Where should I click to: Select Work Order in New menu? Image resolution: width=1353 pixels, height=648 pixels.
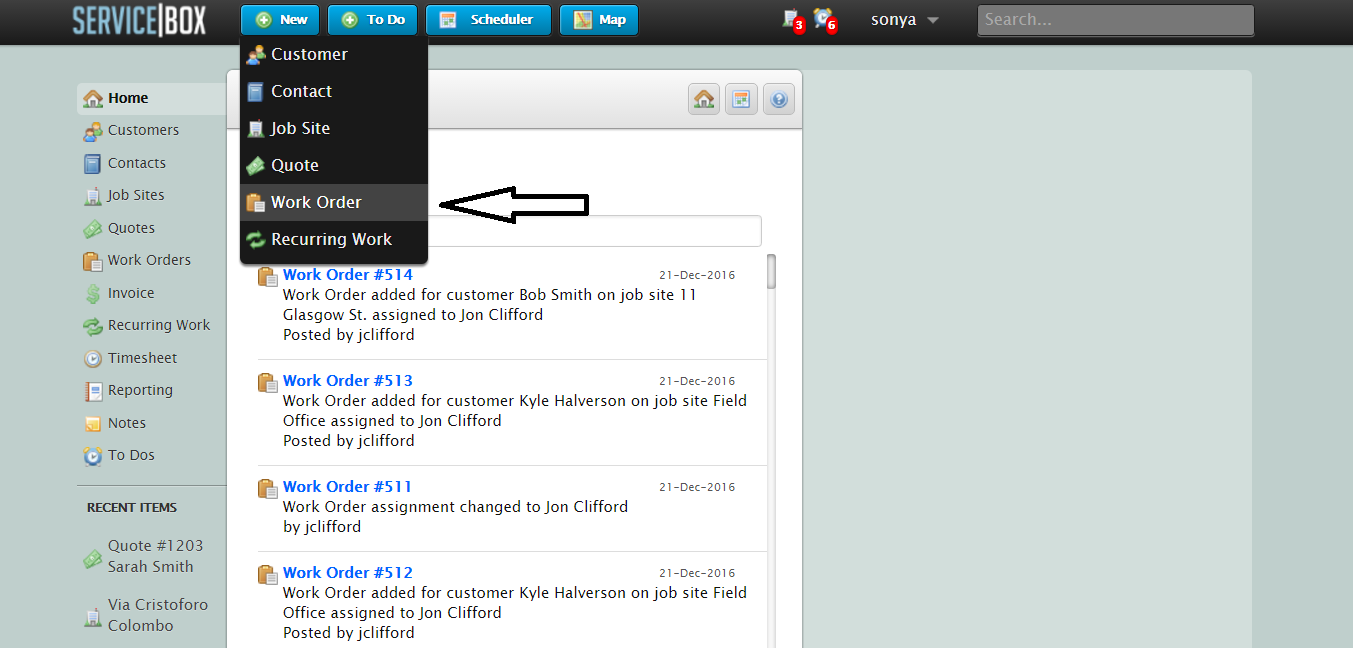point(334,202)
